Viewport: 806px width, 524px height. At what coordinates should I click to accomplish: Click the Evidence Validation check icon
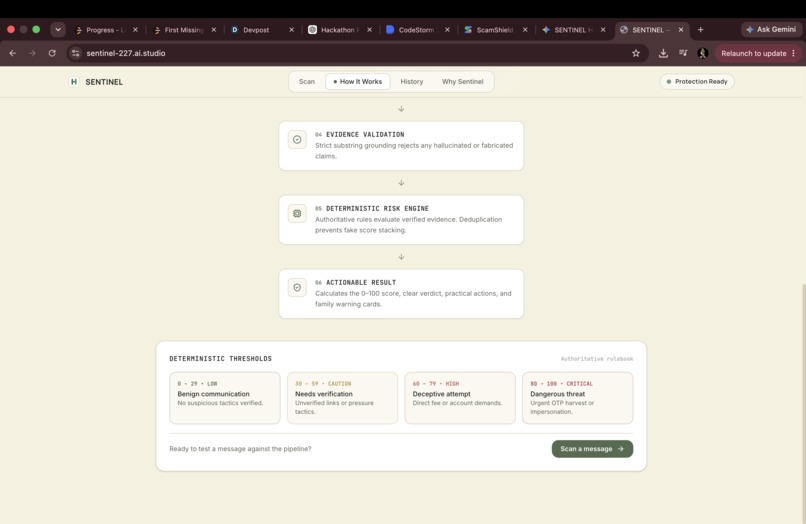coord(297,139)
